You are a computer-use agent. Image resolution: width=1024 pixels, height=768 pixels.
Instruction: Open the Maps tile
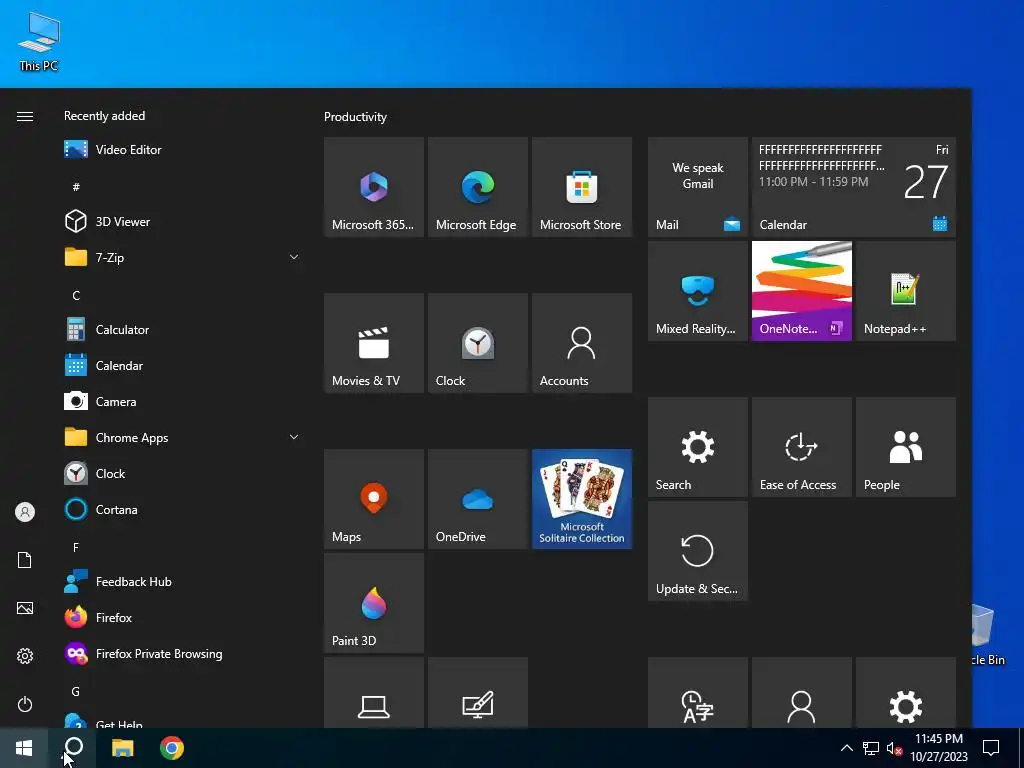point(374,499)
